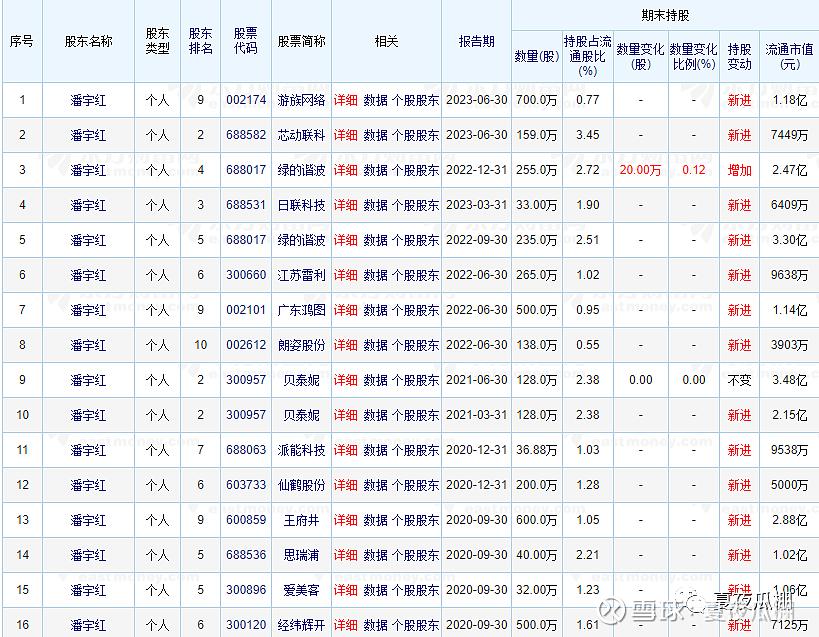Open 仙鹤股份 stock name link
Image resolution: width=819 pixels, height=637 pixels.
tap(301, 485)
